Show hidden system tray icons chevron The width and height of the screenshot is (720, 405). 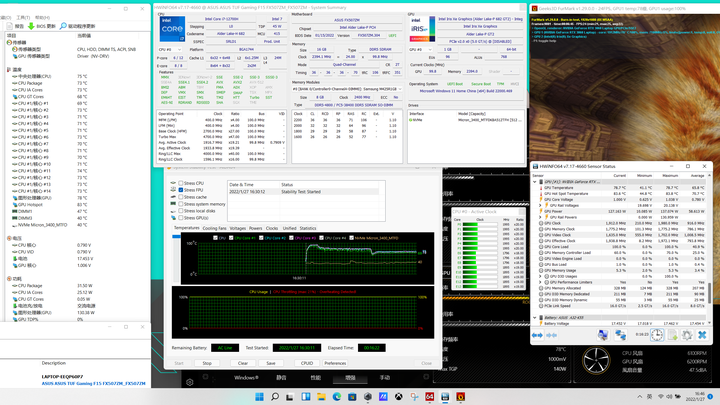point(639,396)
